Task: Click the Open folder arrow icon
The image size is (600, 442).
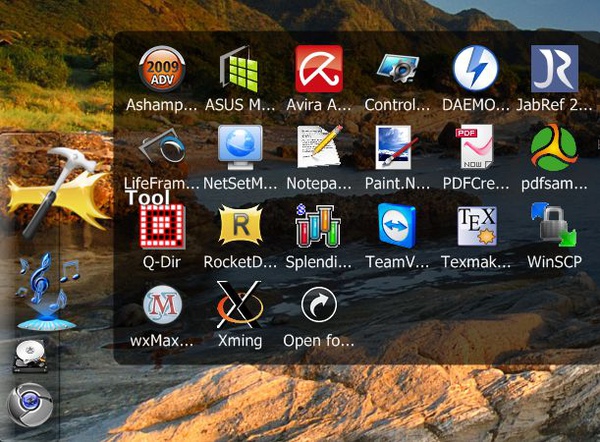Action: tap(319, 305)
